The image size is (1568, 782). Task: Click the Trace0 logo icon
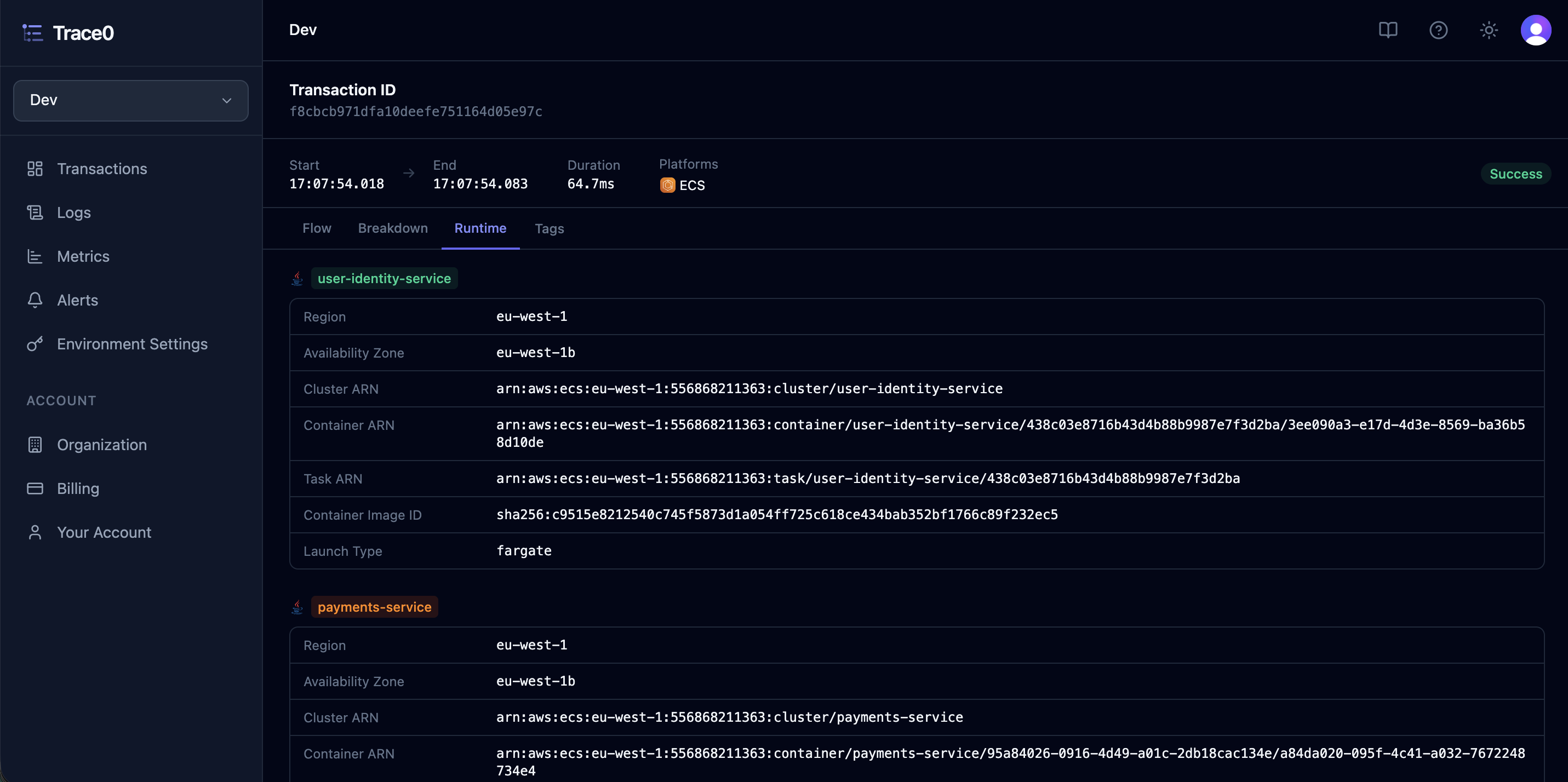coord(33,33)
